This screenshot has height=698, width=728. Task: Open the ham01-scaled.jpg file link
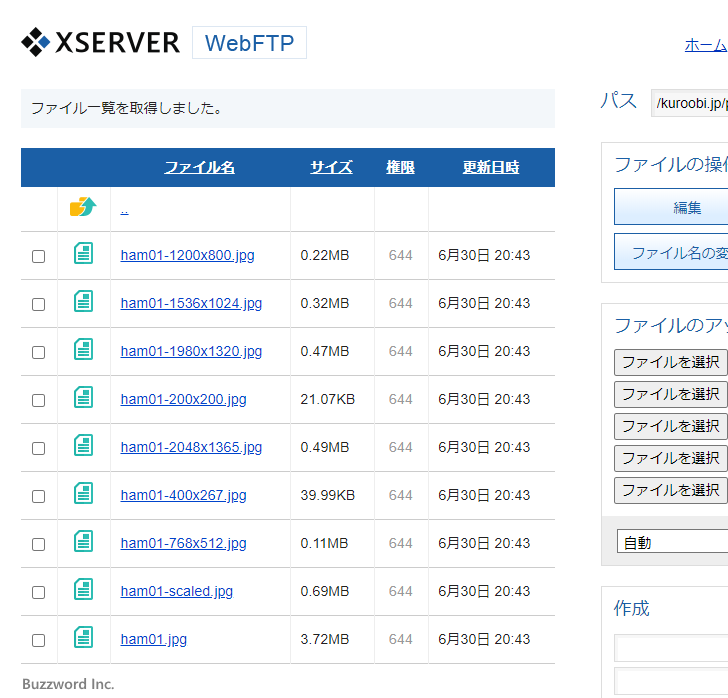(177, 591)
